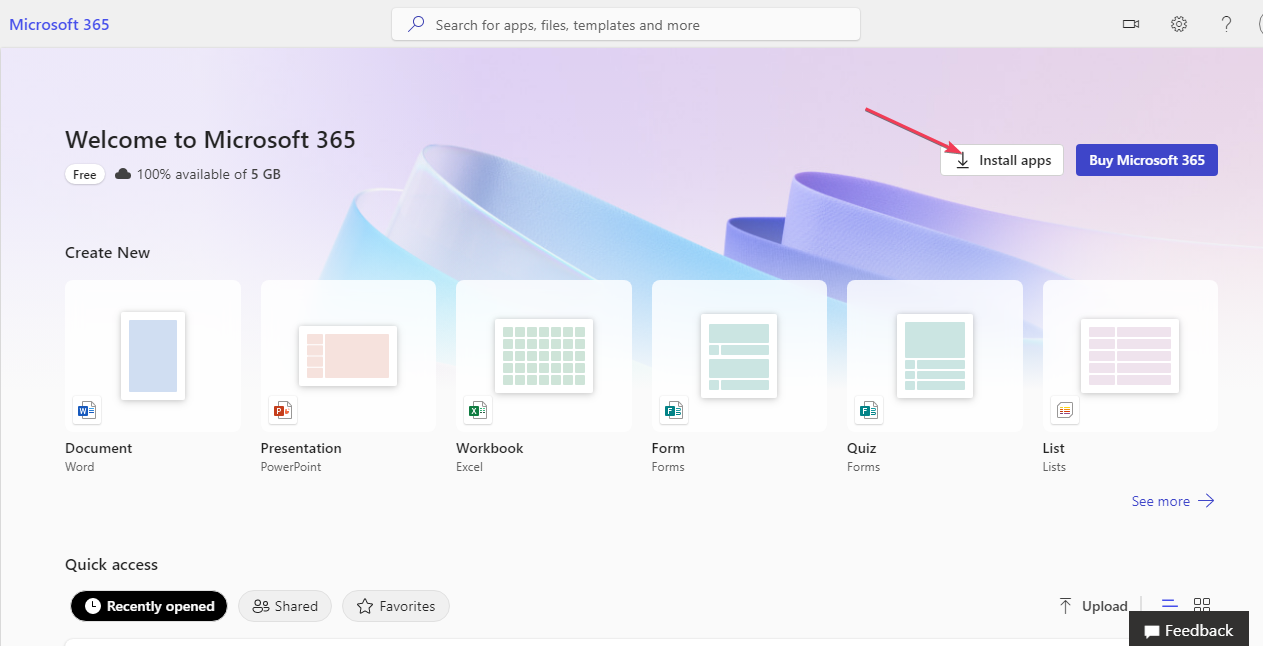Click the Welcome to Microsoft 365 heading
This screenshot has width=1263, height=646.
(210, 140)
